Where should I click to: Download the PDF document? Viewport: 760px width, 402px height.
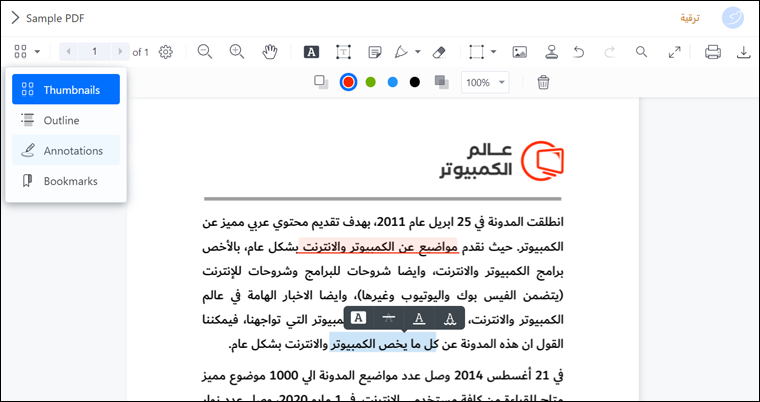coord(744,52)
